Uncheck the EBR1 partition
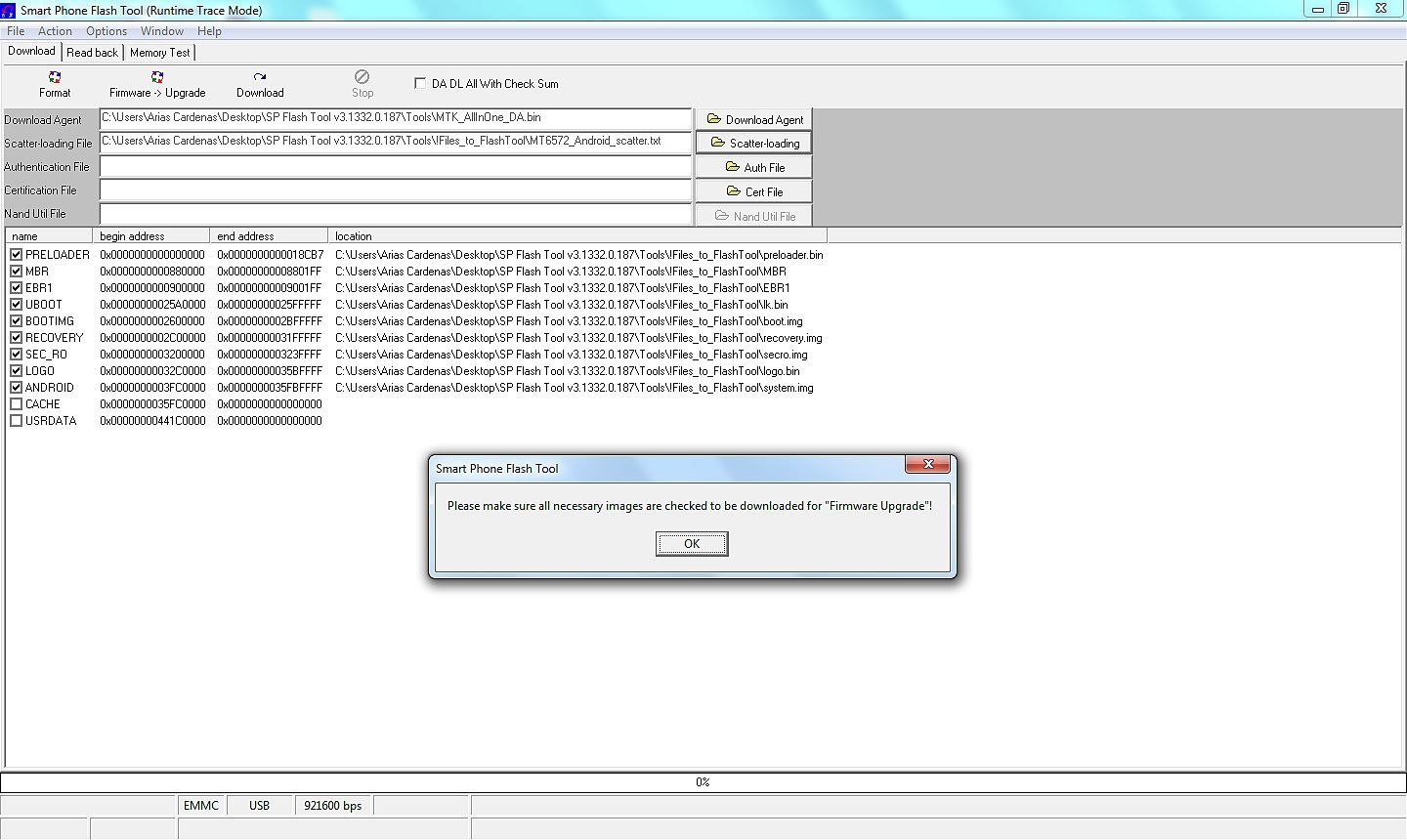The image size is (1407, 840). click(x=16, y=288)
